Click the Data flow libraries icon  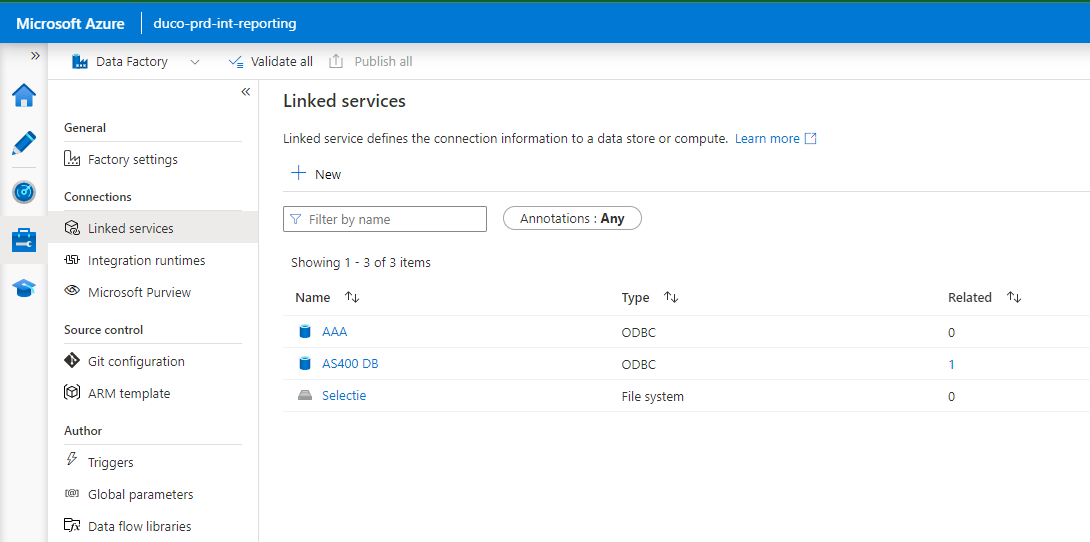(72, 525)
